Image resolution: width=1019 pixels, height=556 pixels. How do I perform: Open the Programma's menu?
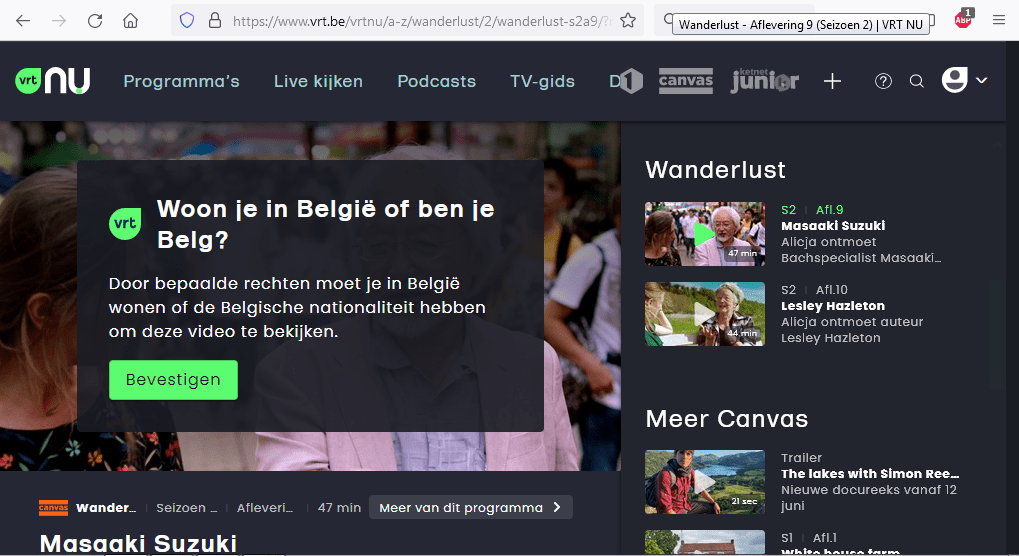181,81
